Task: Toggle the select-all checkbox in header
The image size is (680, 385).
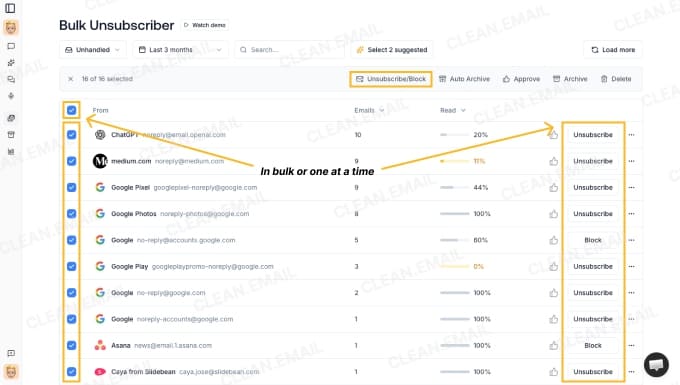Action: 72,110
